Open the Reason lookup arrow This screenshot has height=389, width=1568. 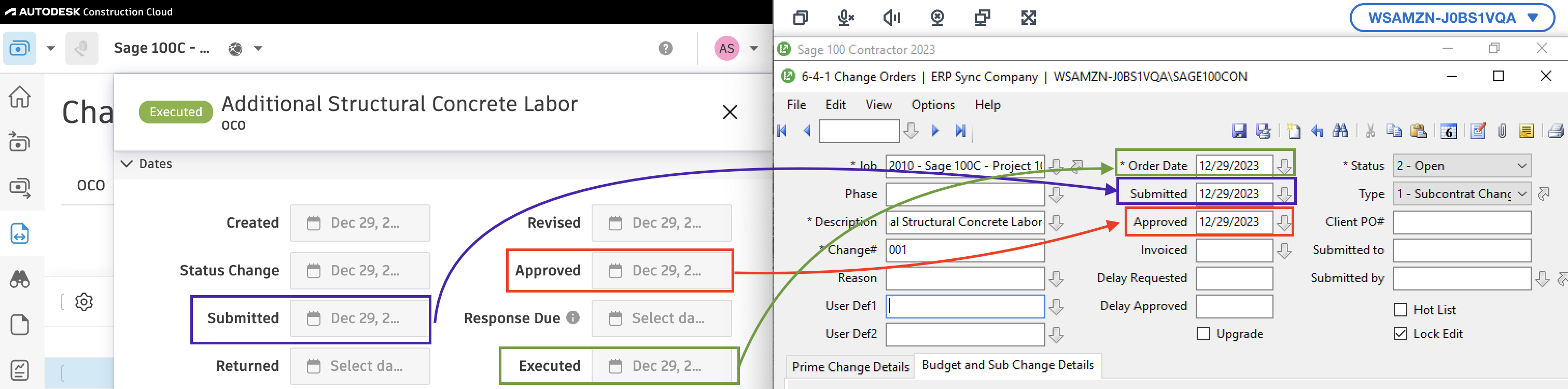pos(1057,279)
